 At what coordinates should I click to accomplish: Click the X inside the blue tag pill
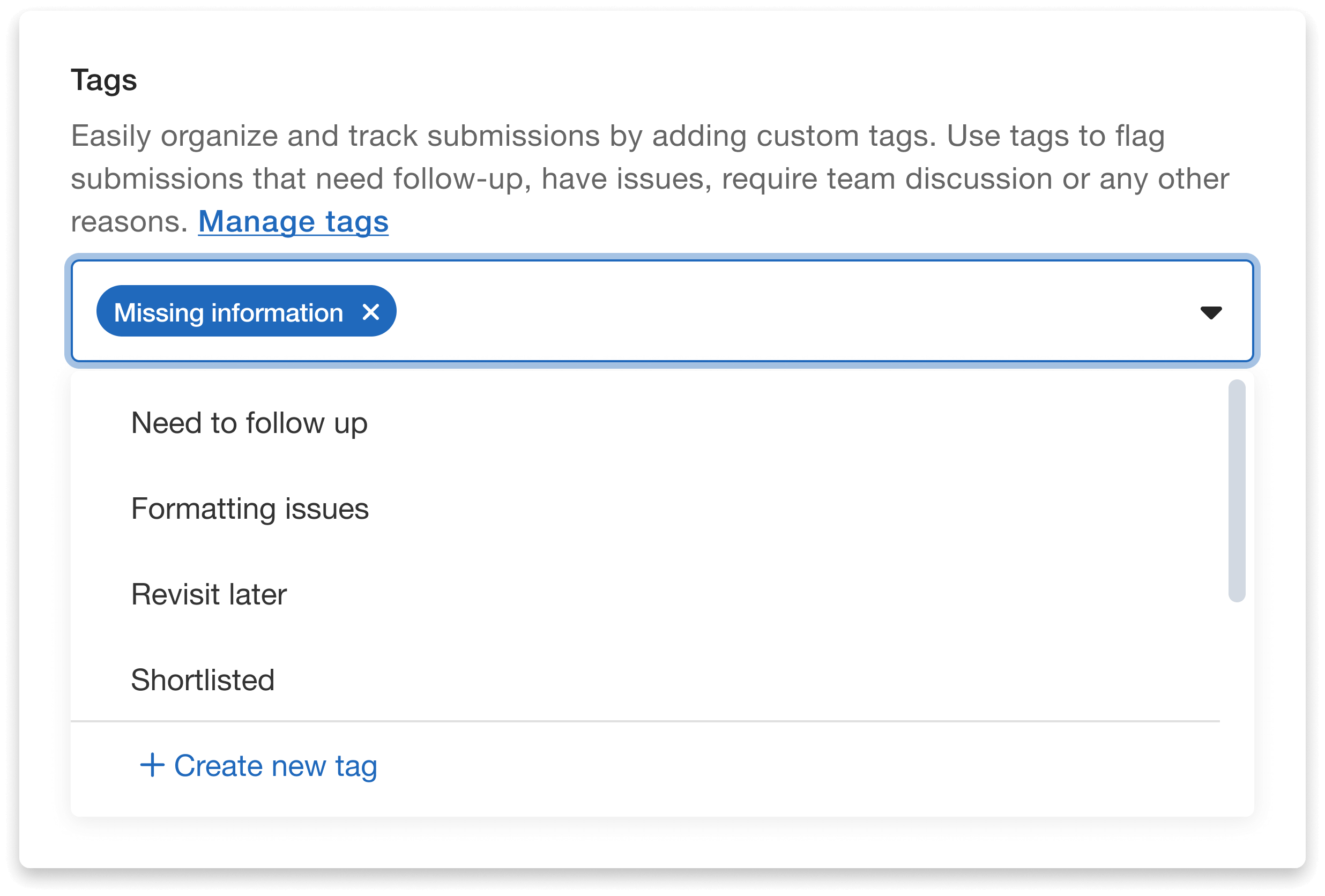(x=370, y=311)
